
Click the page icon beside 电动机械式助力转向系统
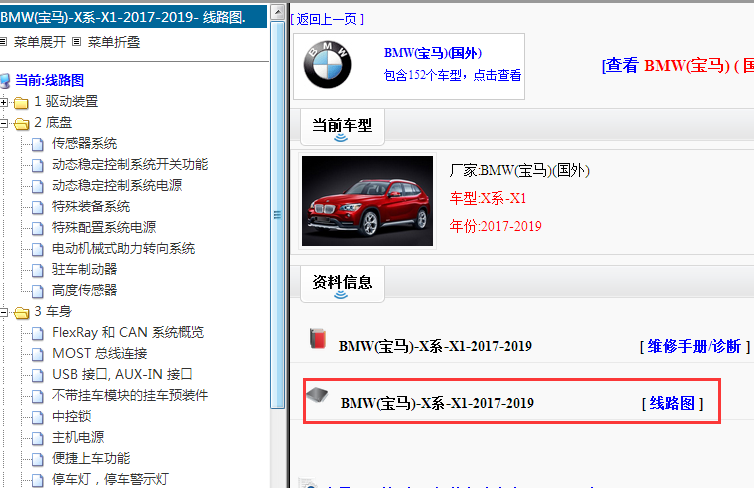[38, 249]
